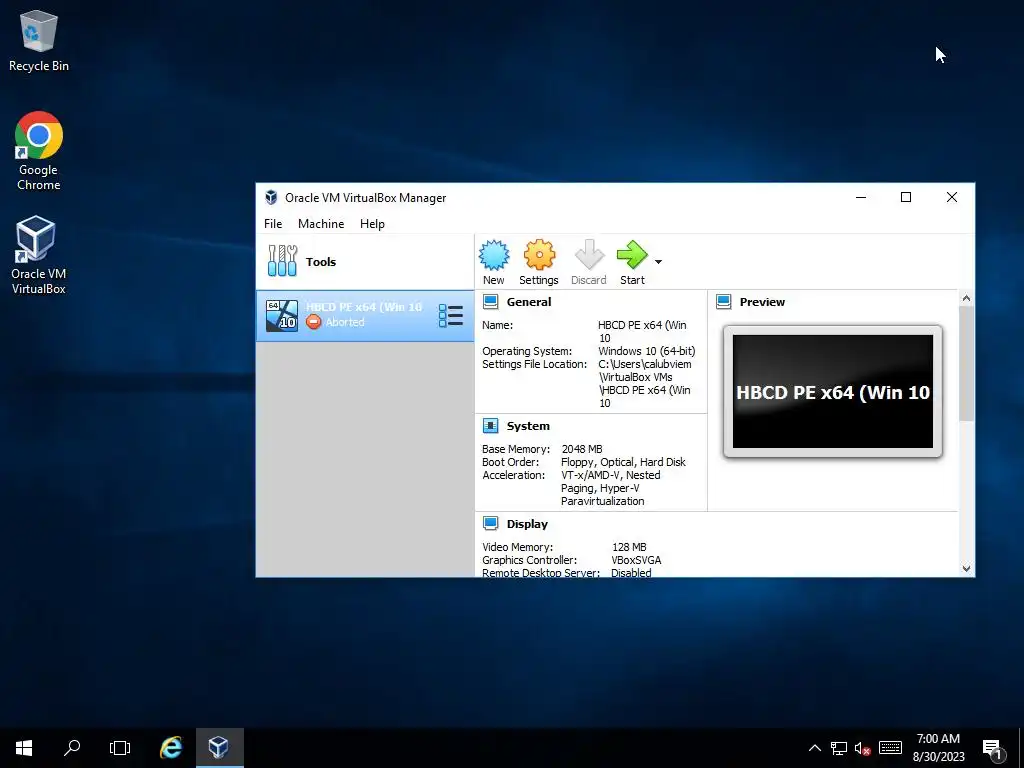Click the details pane scrollbar up arrow
This screenshot has height=768, width=1024.
click(967, 298)
